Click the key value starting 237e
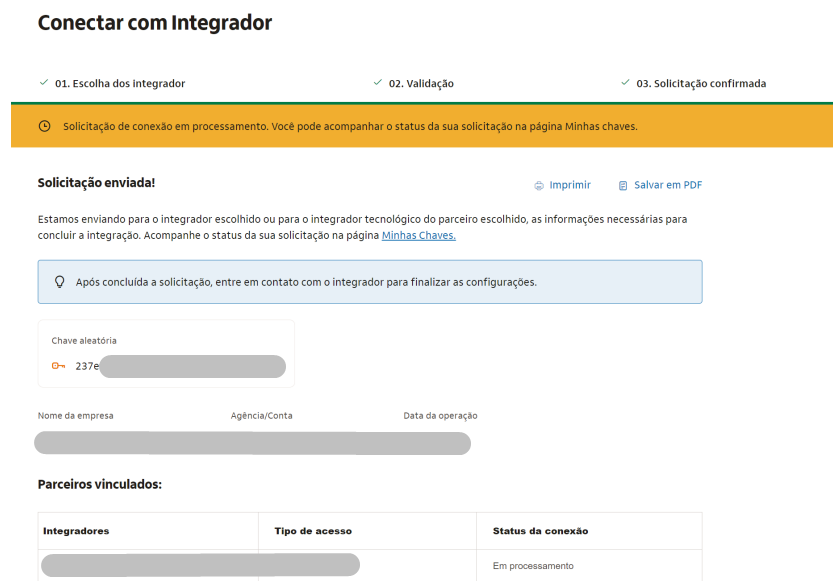The image size is (833, 581). 87,366
